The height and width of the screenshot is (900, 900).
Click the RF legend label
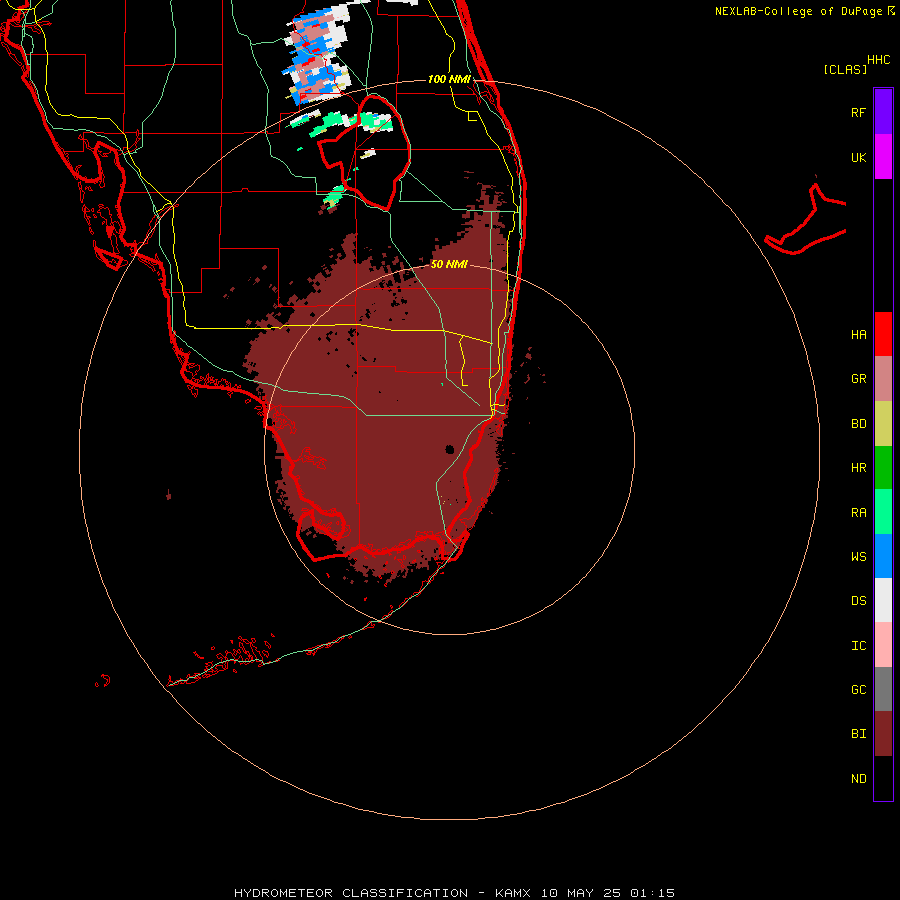coord(858,112)
